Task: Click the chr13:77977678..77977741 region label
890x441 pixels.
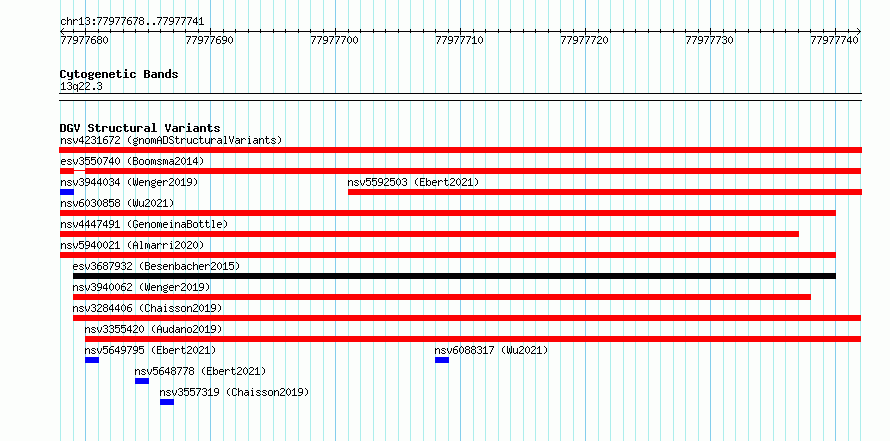Action: tap(132, 22)
